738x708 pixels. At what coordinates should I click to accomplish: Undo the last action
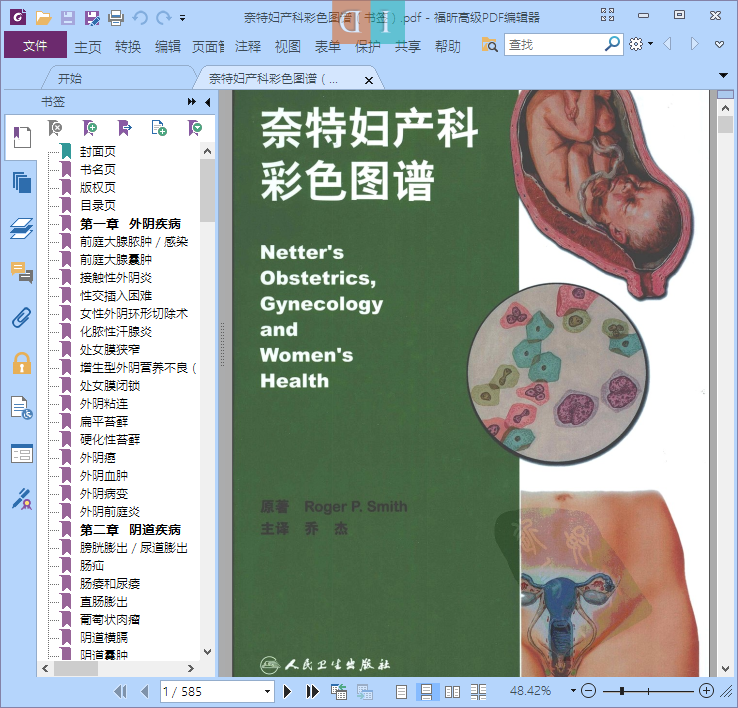[x=140, y=18]
